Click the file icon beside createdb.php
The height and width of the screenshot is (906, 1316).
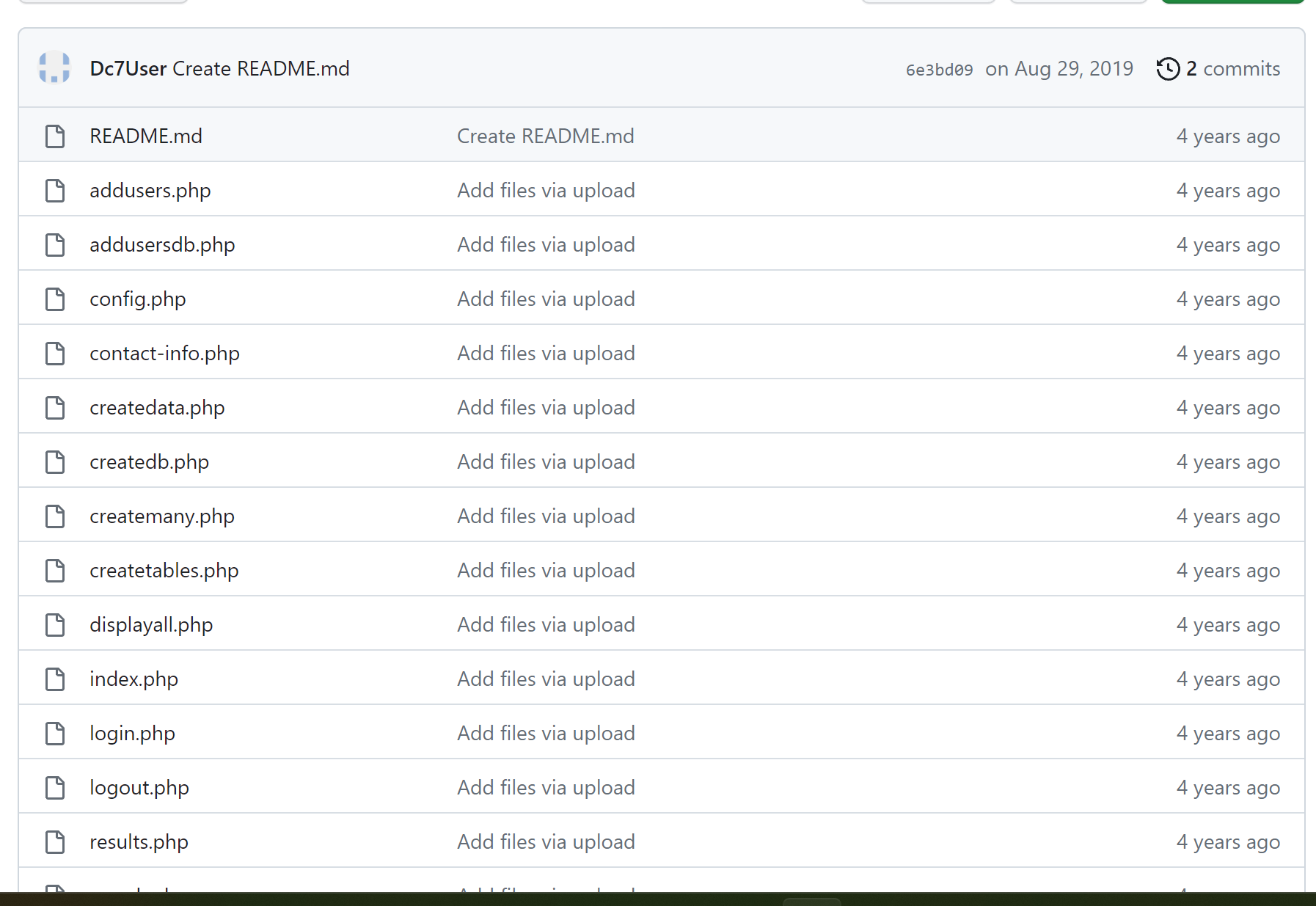point(55,462)
